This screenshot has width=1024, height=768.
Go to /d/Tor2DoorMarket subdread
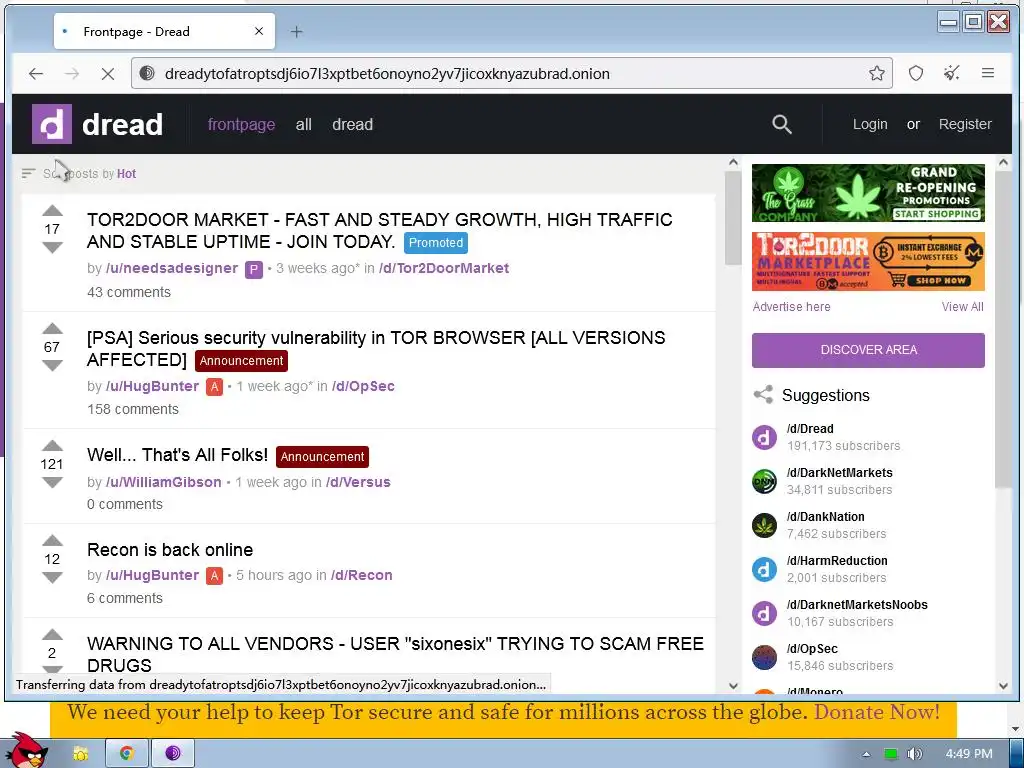pyautogui.click(x=443, y=268)
